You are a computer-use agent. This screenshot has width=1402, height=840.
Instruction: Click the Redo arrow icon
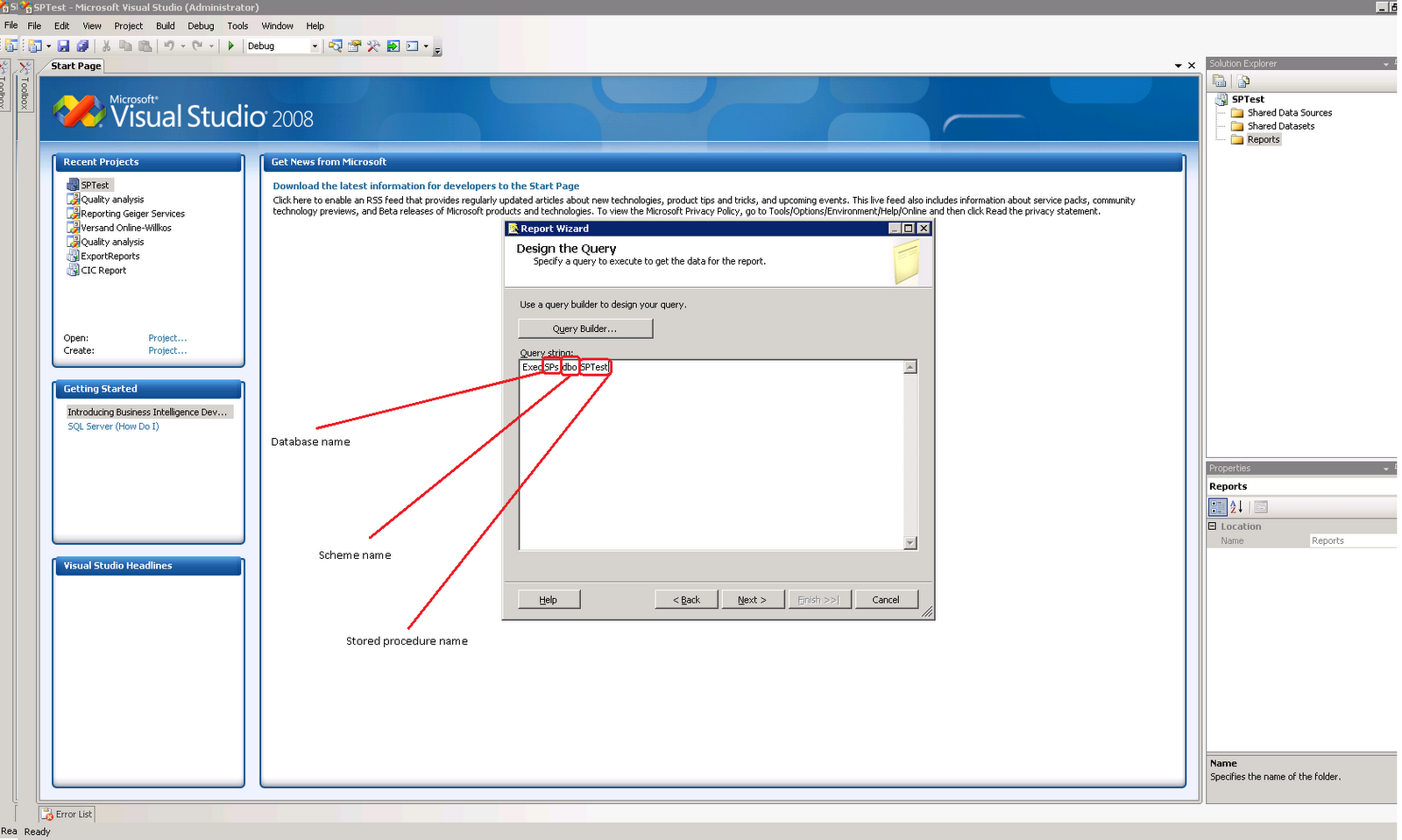pos(197,46)
